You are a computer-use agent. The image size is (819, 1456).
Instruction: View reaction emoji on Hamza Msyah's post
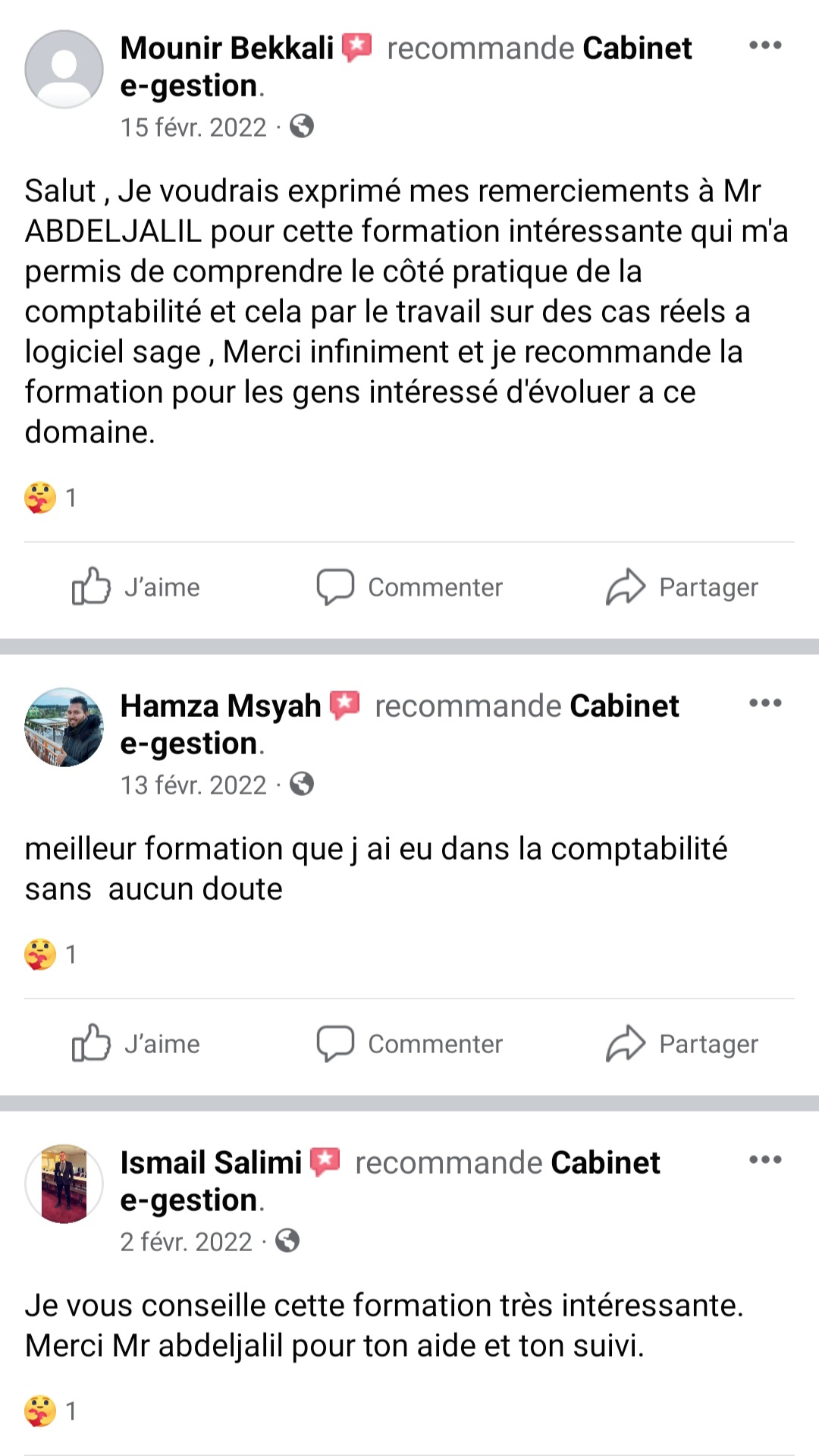(40, 954)
